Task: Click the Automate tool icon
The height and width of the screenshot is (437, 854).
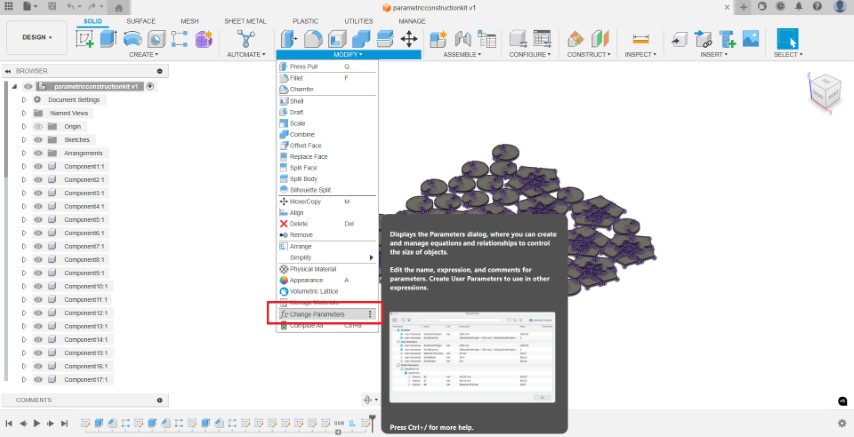Action: (x=246, y=39)
